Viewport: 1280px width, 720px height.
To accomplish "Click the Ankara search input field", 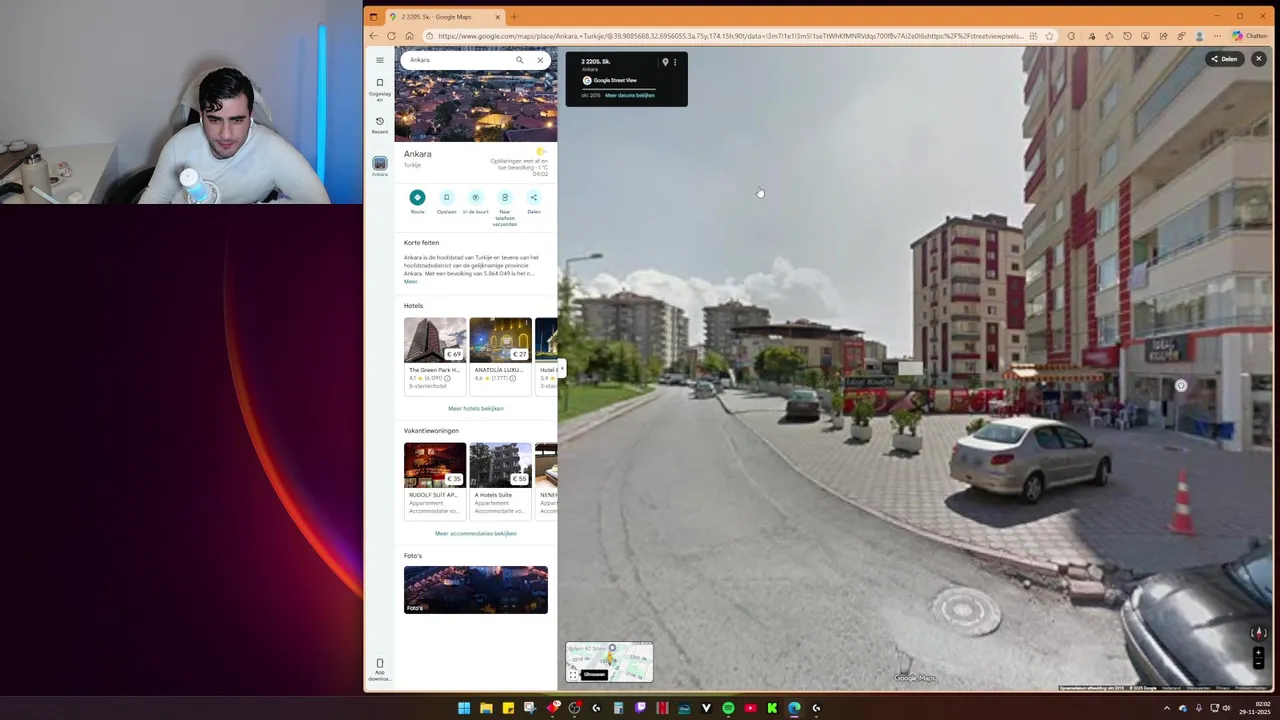I will pyautogui.click(x=458, y=60).
